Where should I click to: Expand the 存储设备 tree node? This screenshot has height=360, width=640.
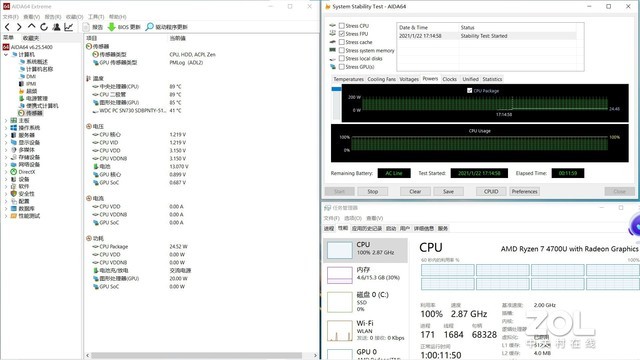pyautogui.click(x=6, y=157)
